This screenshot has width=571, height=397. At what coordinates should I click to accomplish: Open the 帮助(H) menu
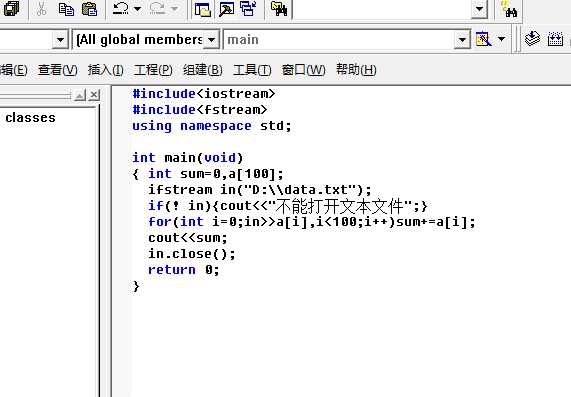point(356,70)
